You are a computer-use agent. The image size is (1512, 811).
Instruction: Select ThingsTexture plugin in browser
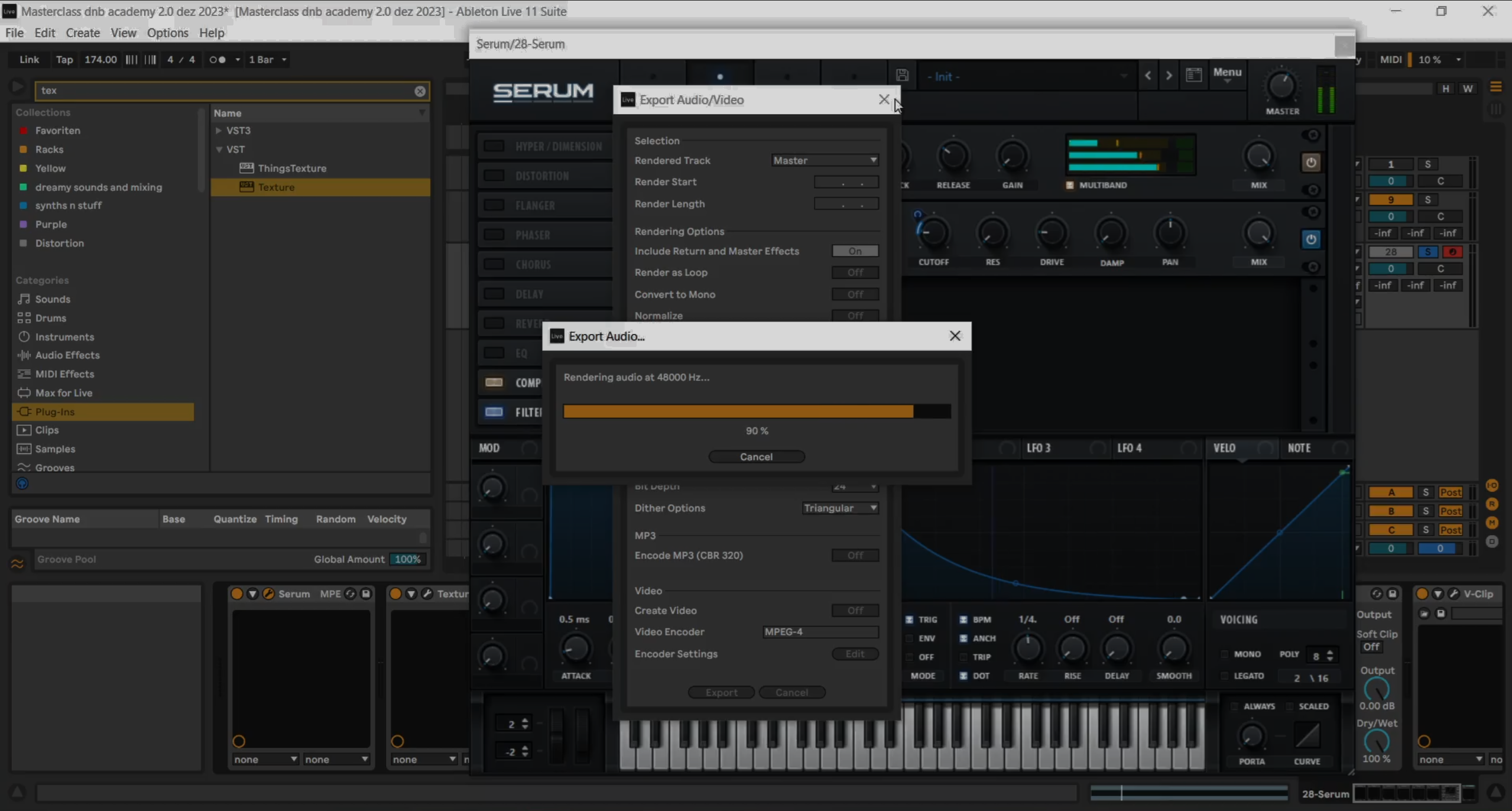coord(292,168)
